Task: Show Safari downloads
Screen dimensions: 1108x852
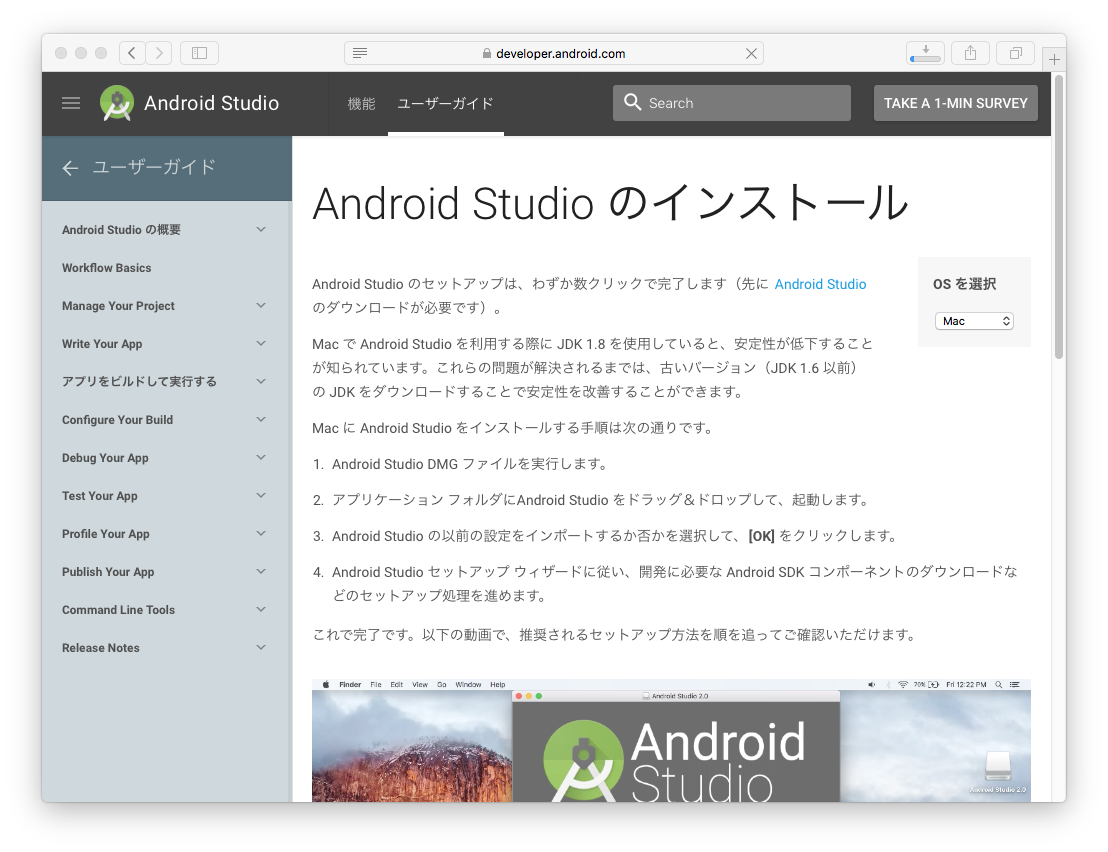Action: 926,53
